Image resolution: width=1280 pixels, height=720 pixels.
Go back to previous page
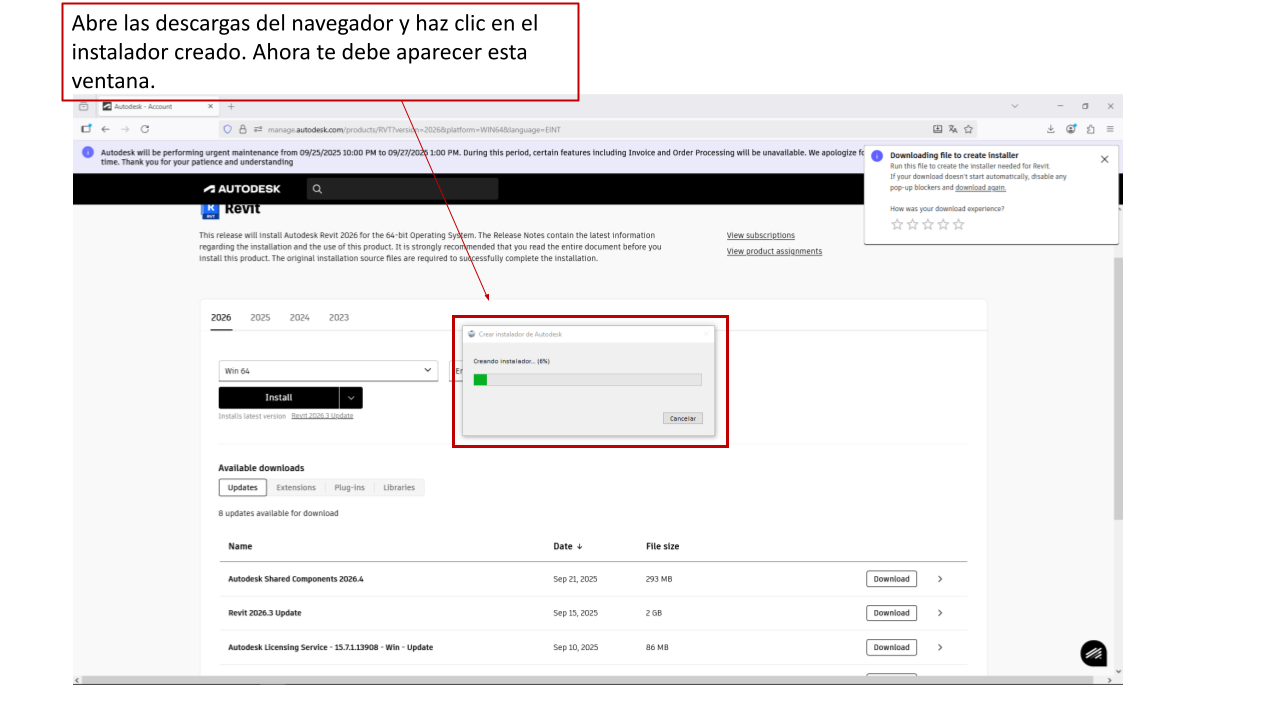pyautogui.click(x=105, y=129)
